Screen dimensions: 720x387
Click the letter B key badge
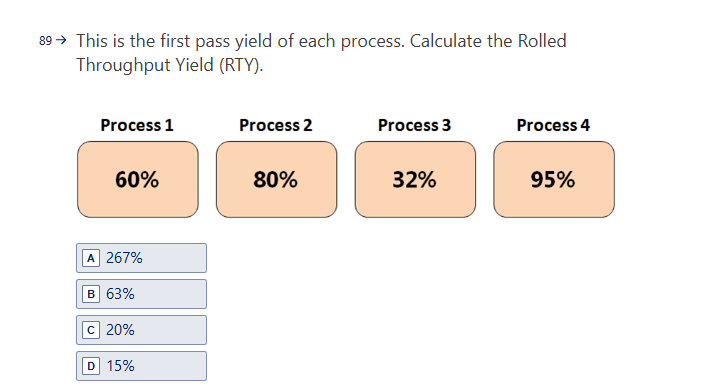[91, 294]
